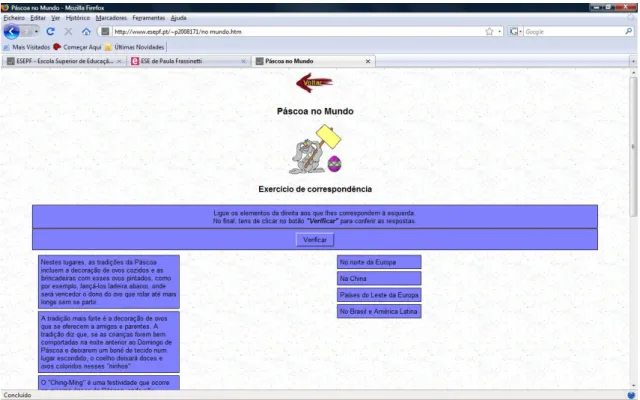Reload the page with the refresh icon
Screen dimensions: 640x400
click(50, 31)
